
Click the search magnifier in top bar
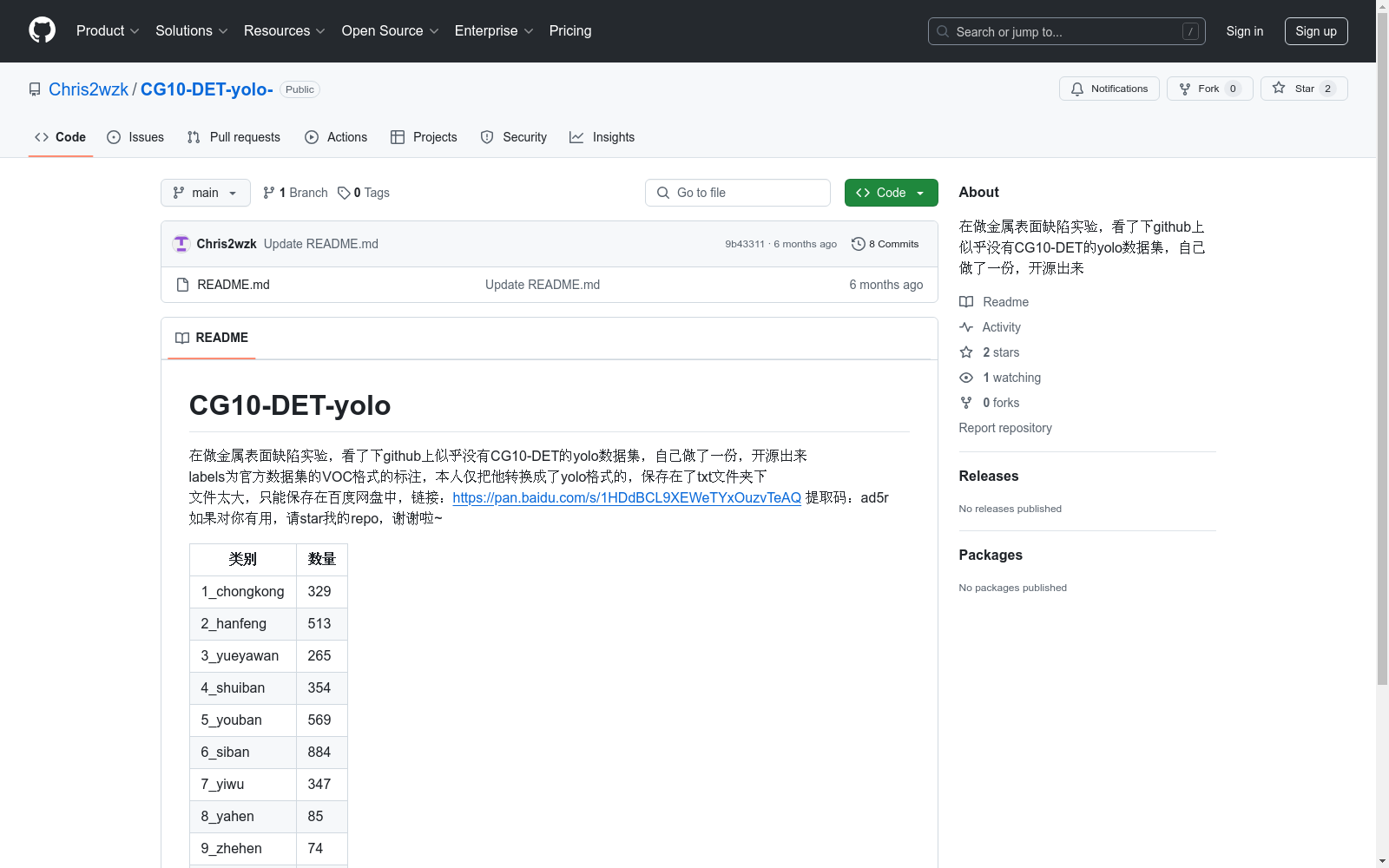[943, 31]
